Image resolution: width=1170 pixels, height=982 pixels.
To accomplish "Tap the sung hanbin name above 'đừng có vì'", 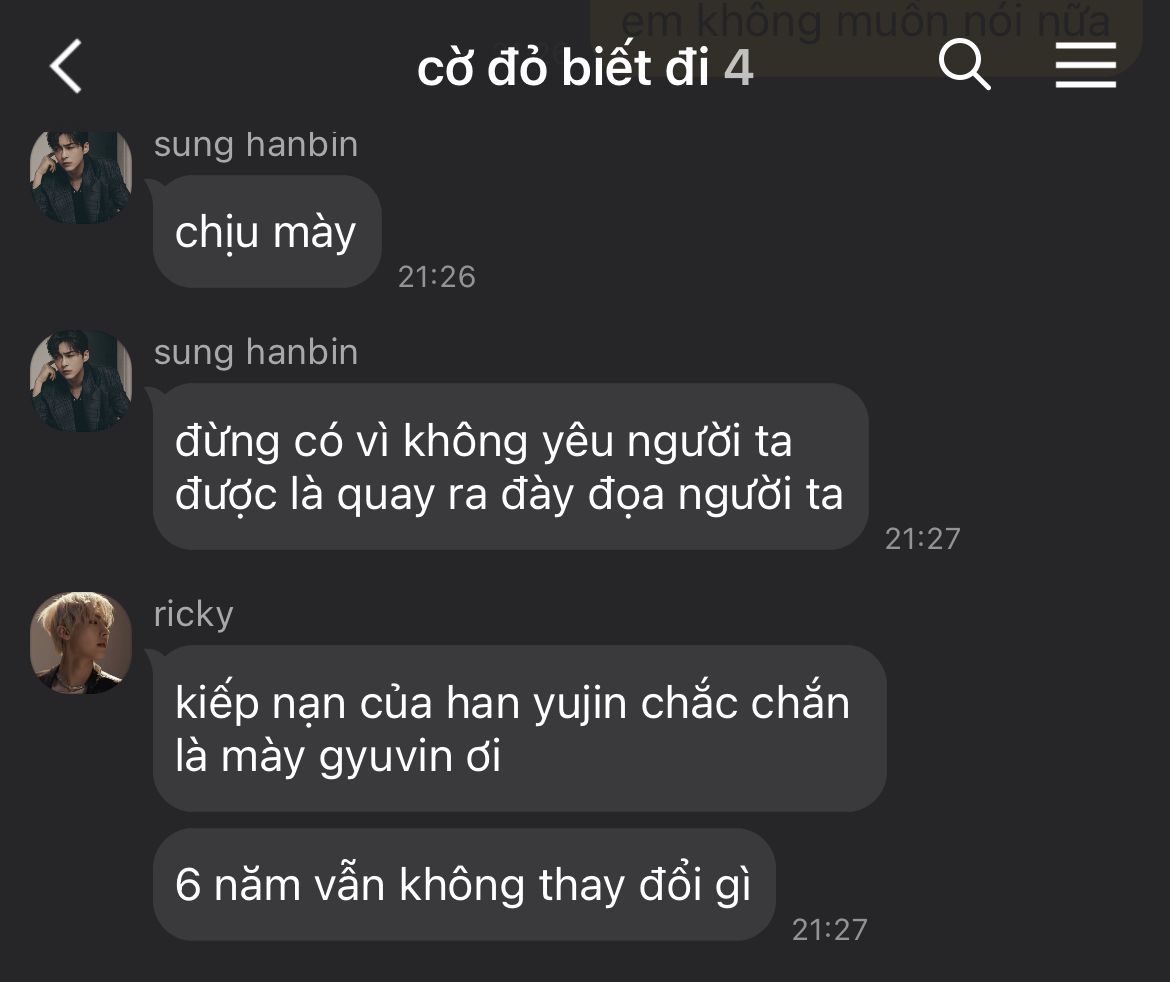I will pyautogui.click(x=256, y=352).
